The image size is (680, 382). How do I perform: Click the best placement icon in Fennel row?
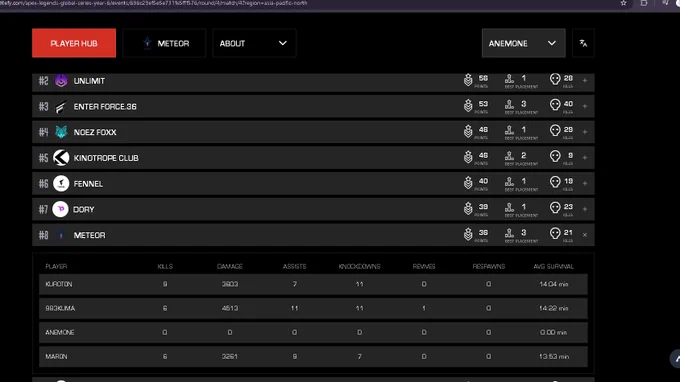point(509,182)
